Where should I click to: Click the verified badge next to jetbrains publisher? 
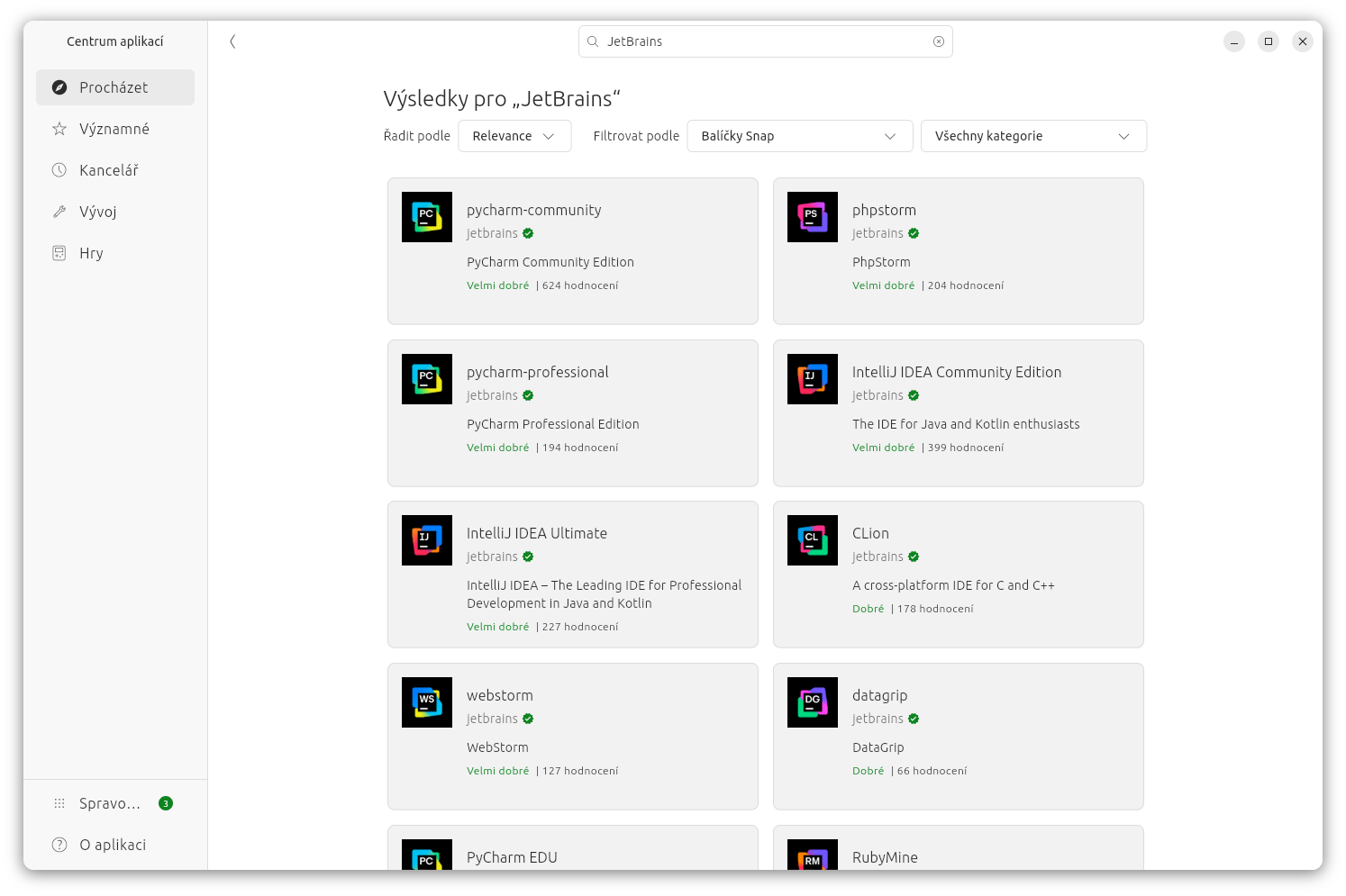(x=528, y=233)
